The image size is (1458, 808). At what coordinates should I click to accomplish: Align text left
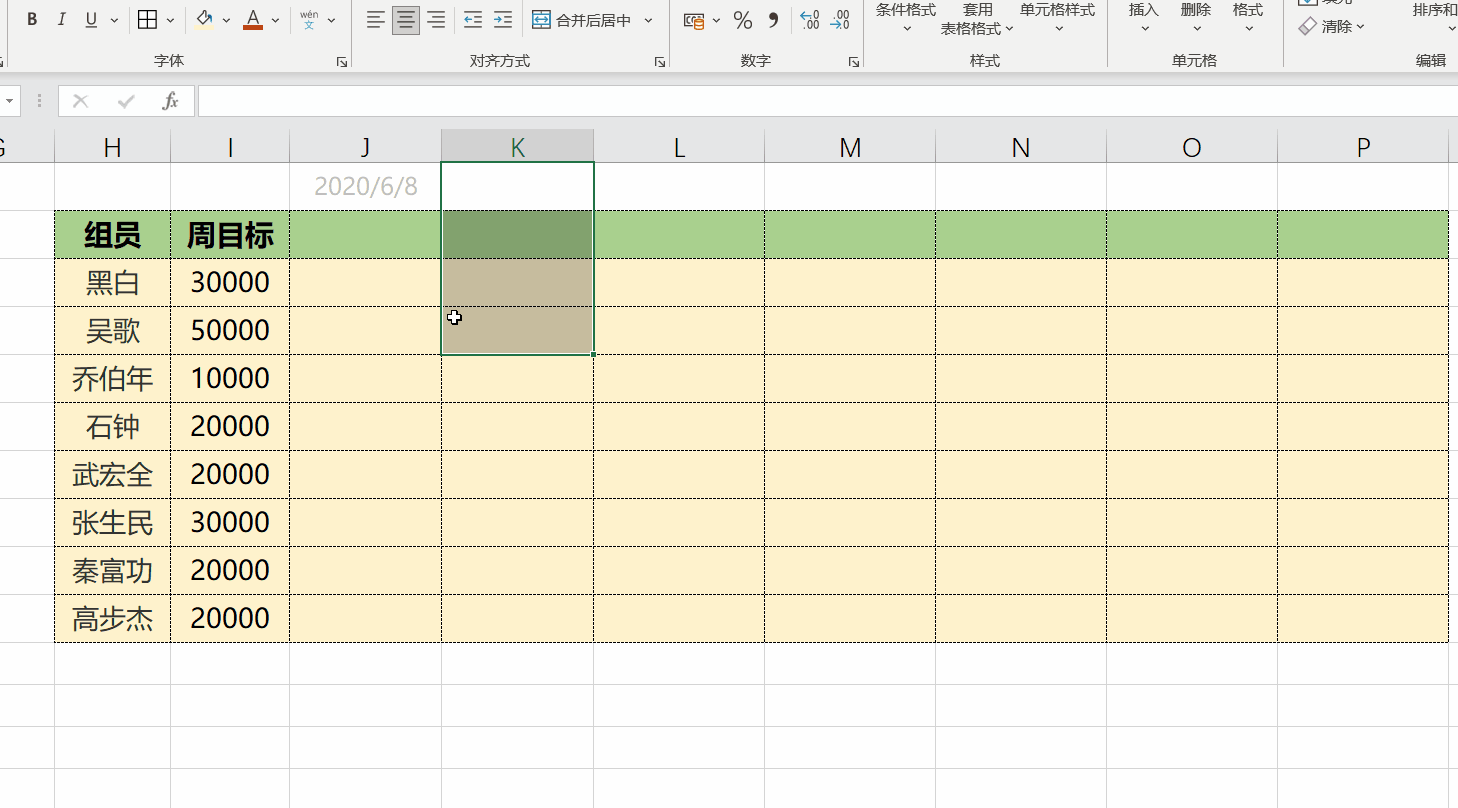pos(376,20)
